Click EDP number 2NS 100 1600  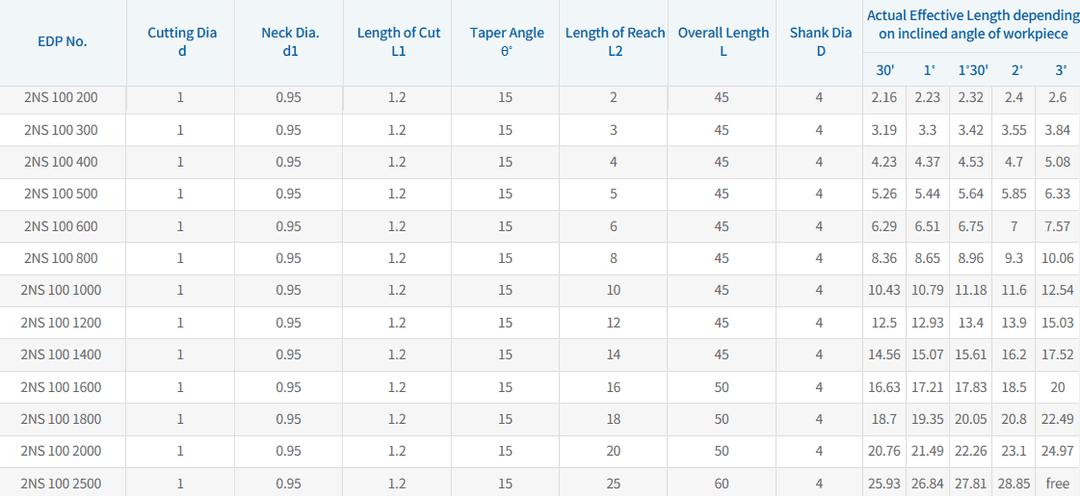click(x=61, y=387)
